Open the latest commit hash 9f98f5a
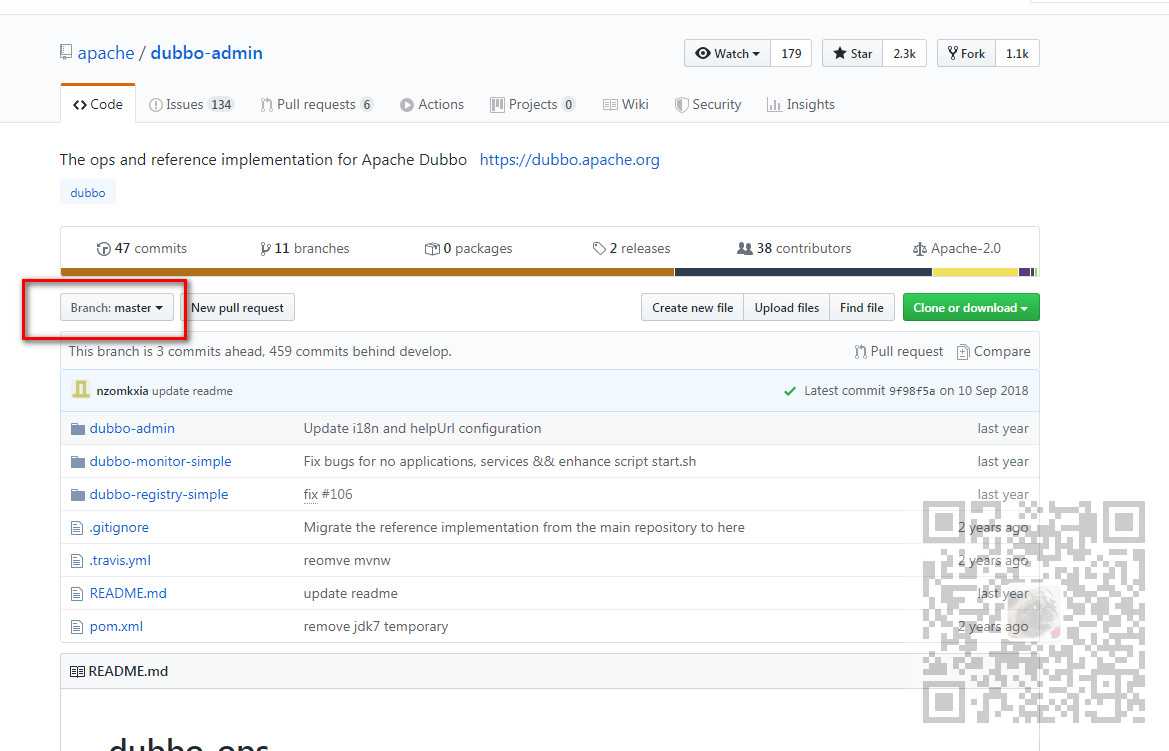 [x=912, y=391]
